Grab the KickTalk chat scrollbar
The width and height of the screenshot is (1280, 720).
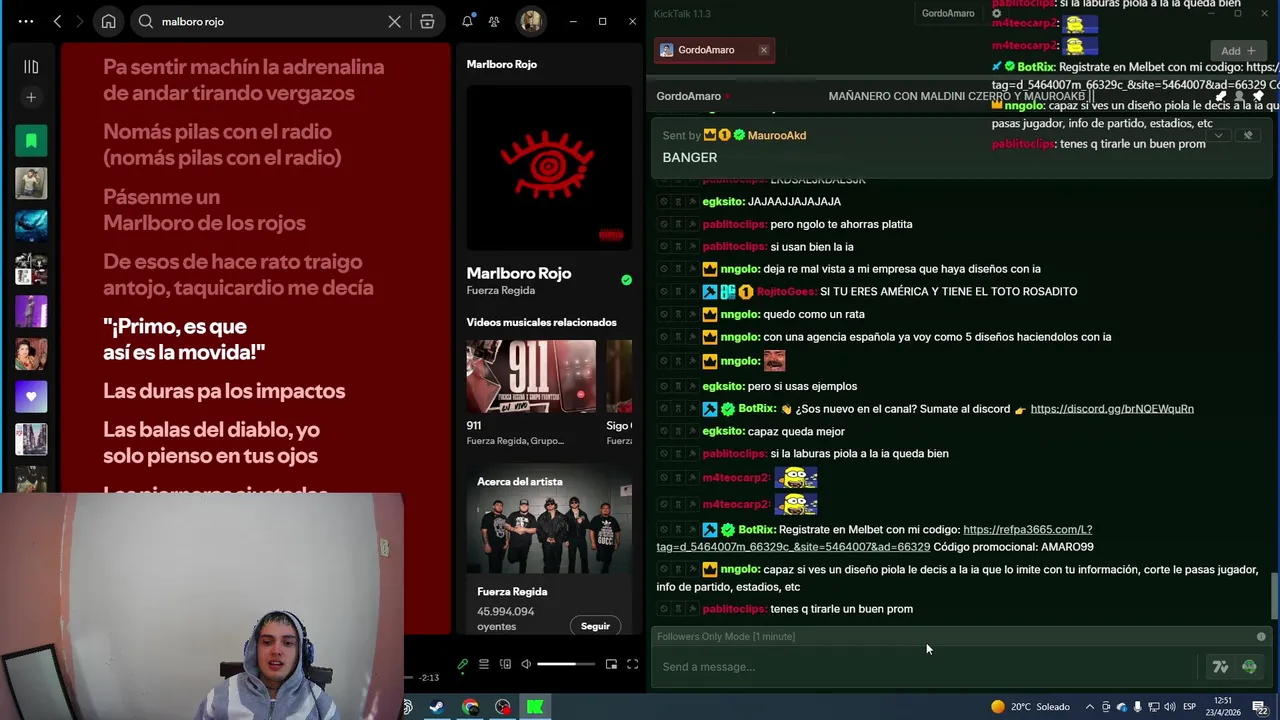(x=1274, y=595)
